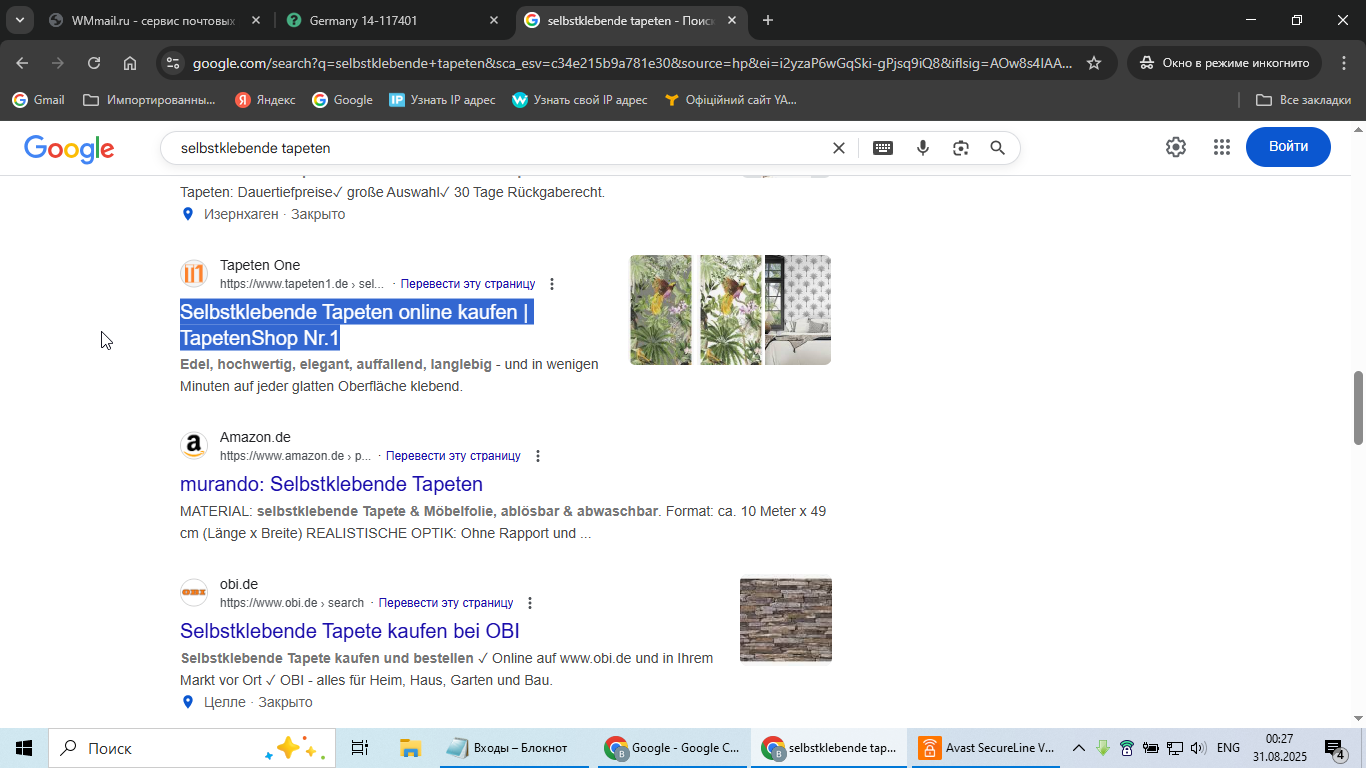Click the taskbar Поиск search box
The width and height of the screenshot is (1366, 768).
click(190, 748)
